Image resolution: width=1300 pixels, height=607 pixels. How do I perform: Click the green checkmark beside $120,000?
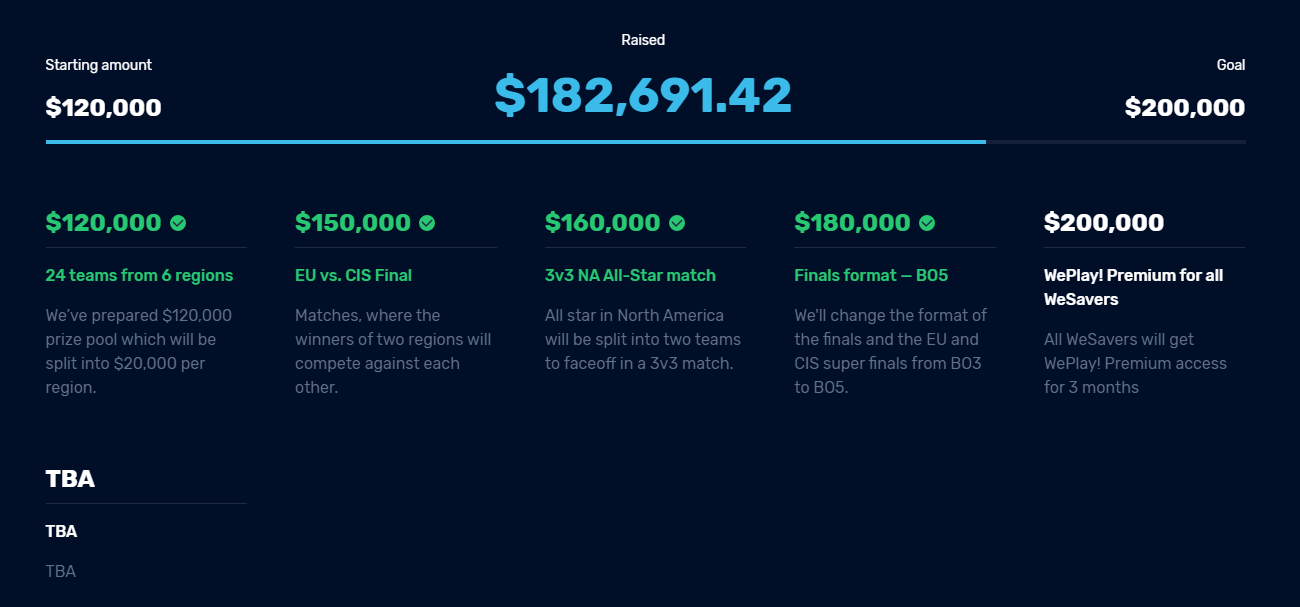click(x=178, y=223)
